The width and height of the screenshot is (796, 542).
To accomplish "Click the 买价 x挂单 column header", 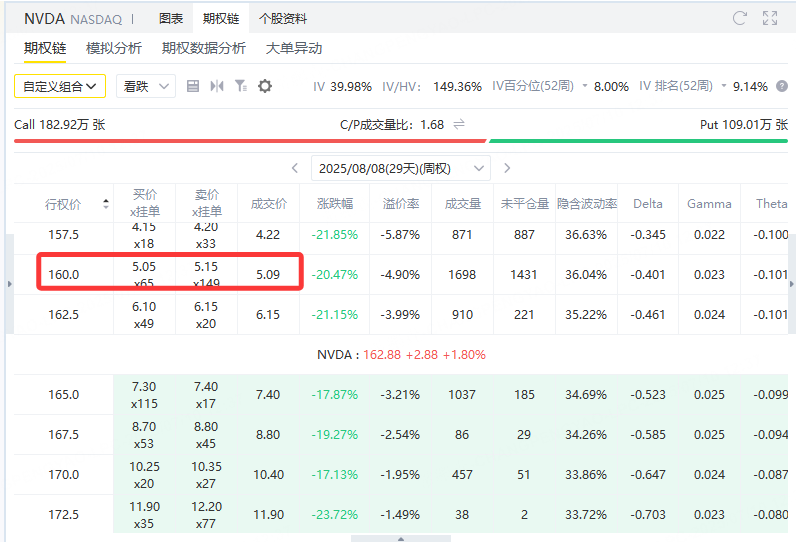I will pos(145,203).
